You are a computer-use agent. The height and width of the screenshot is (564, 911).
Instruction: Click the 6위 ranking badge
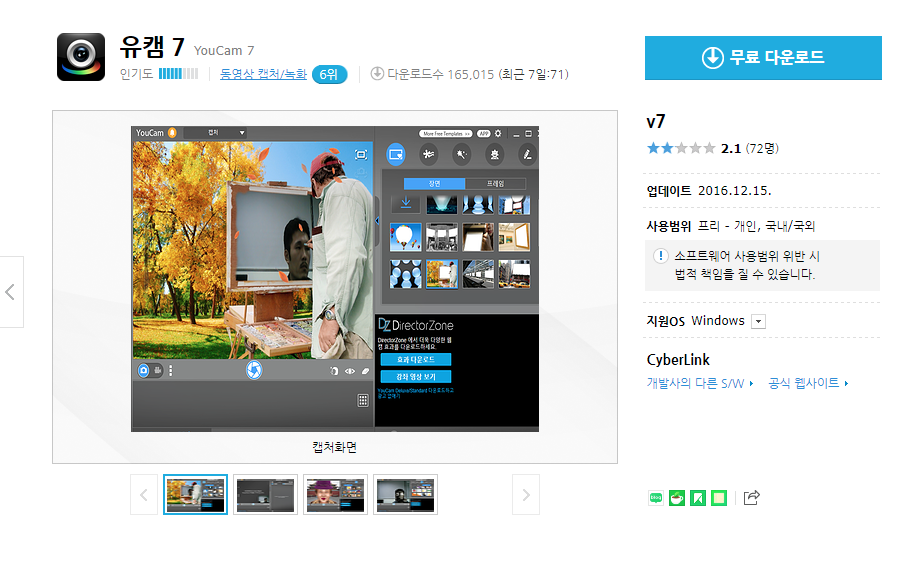329,74
